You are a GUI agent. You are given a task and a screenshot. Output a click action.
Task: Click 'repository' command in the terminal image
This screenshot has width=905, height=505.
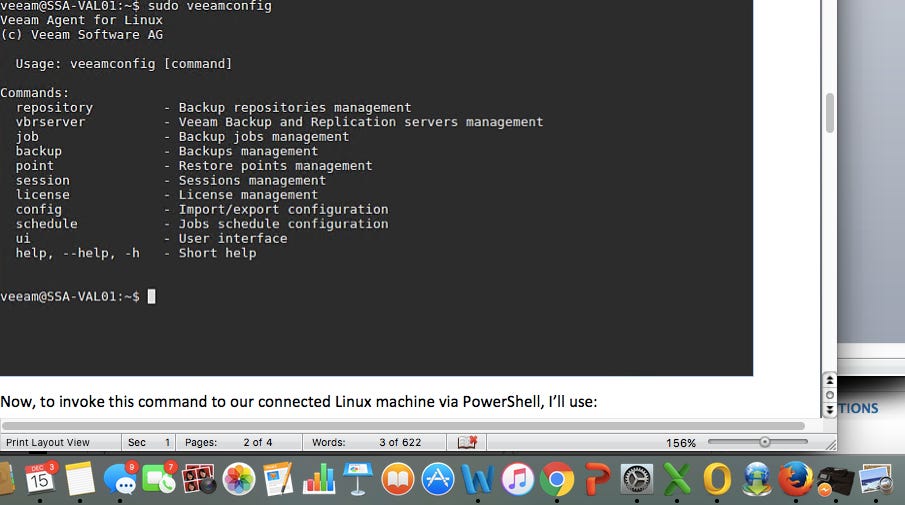54,108
